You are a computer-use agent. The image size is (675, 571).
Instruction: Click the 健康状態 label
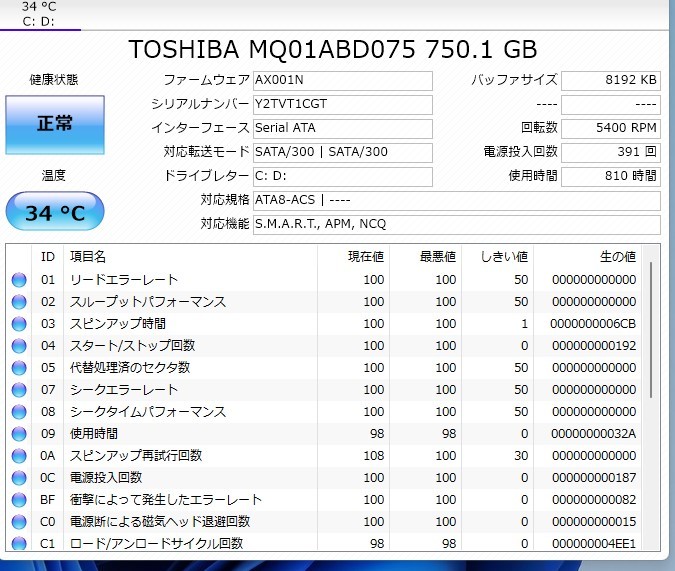point(54,80)
